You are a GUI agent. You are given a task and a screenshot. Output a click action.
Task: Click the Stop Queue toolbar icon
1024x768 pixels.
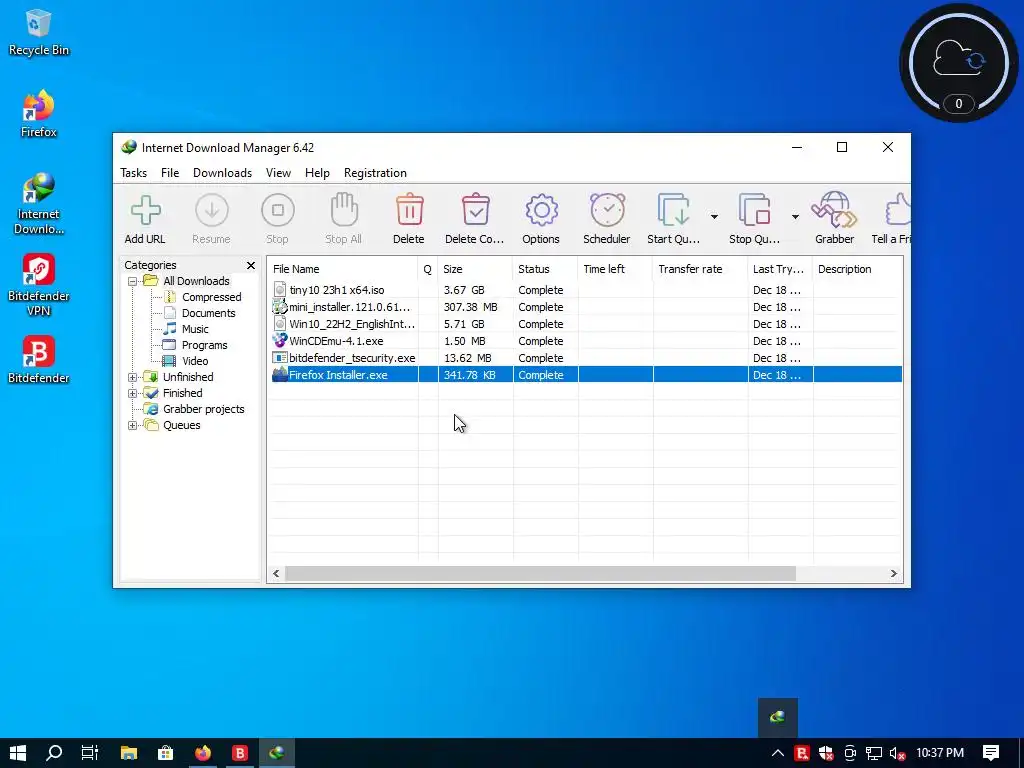click(754, 210)
